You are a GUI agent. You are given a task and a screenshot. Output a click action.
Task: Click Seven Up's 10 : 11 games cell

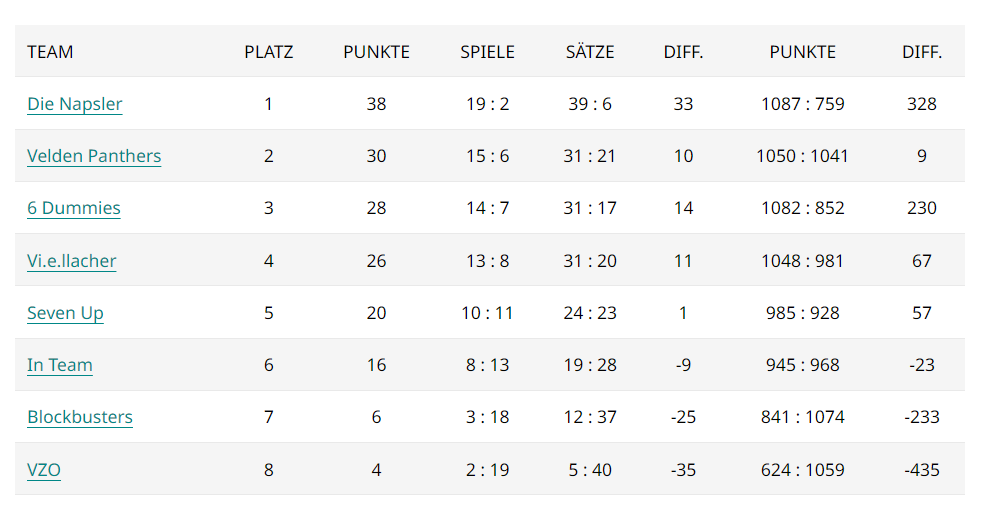pyautogui.click(x=487, y=313)
